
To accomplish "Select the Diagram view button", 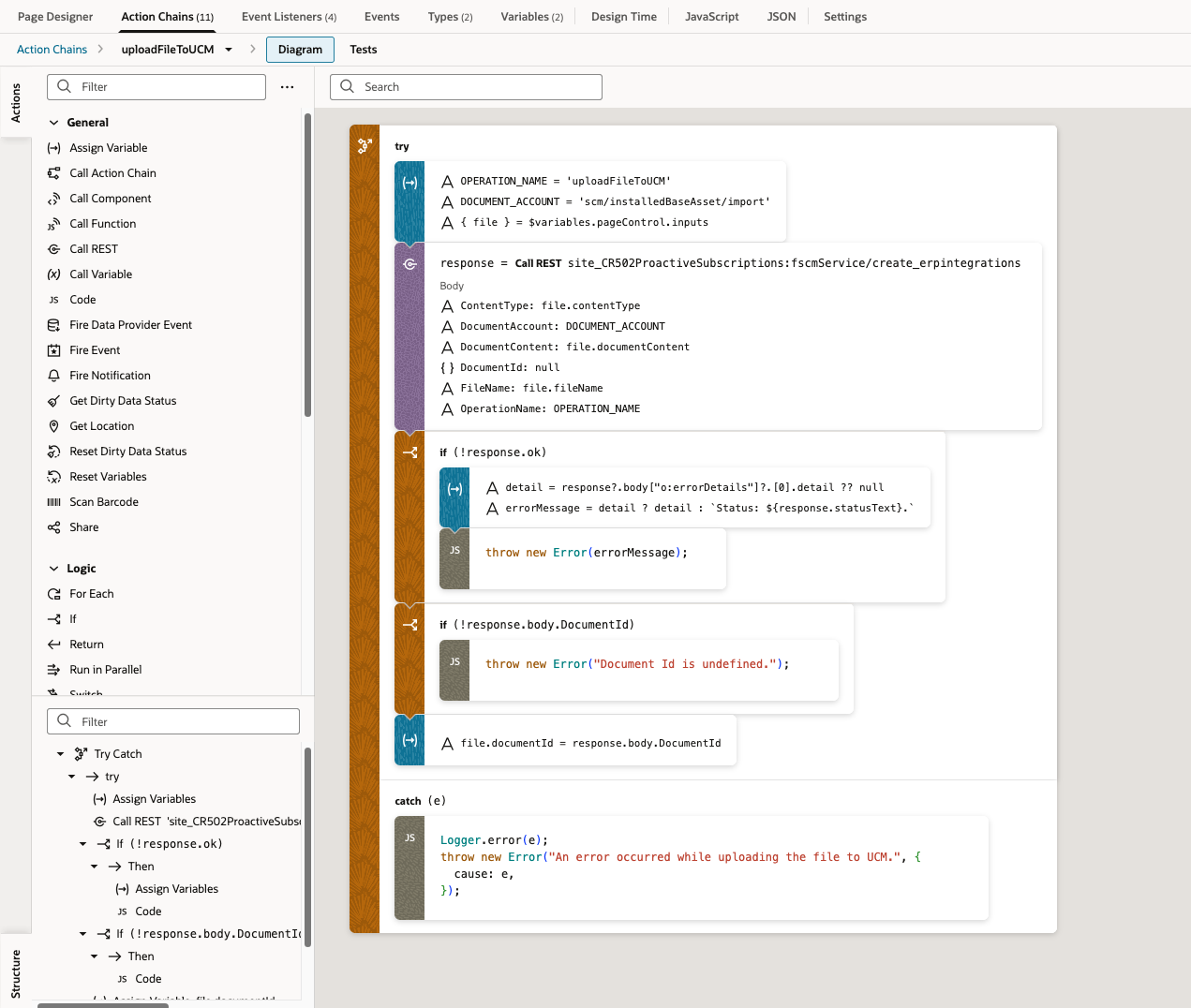I will pyautogui.click(x=300, y=50).
